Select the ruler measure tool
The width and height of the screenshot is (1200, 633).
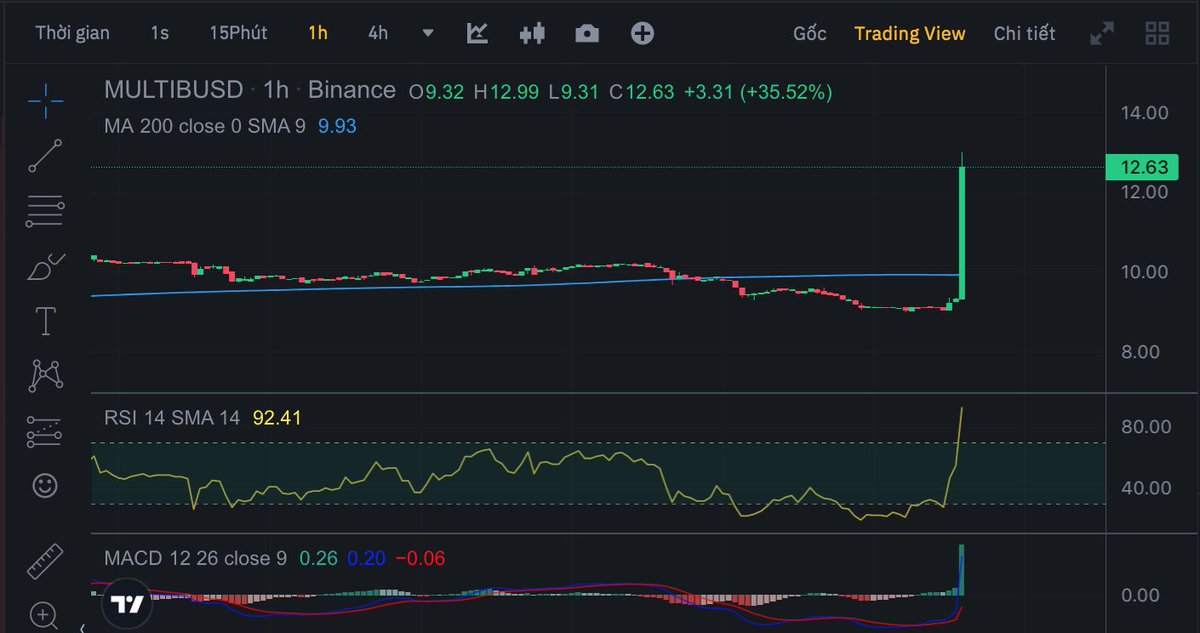[x=45, y=561]
